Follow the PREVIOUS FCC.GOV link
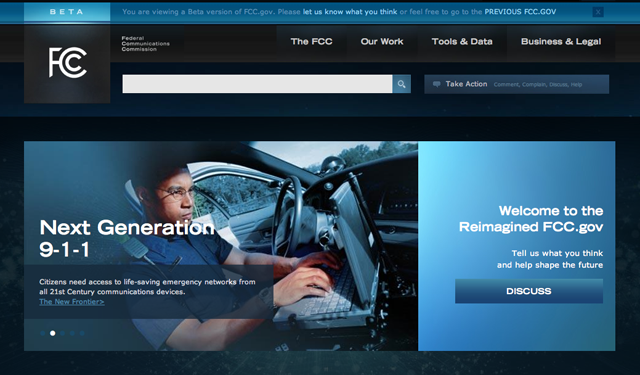Screen dimensions: 640x375 [x=520, y=12]
